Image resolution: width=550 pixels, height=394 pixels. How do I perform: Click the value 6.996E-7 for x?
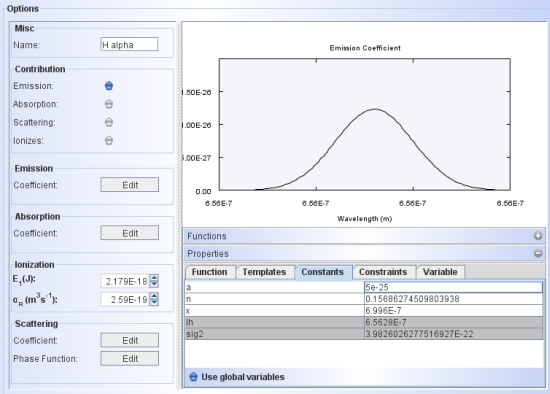[x=453, y=310]
